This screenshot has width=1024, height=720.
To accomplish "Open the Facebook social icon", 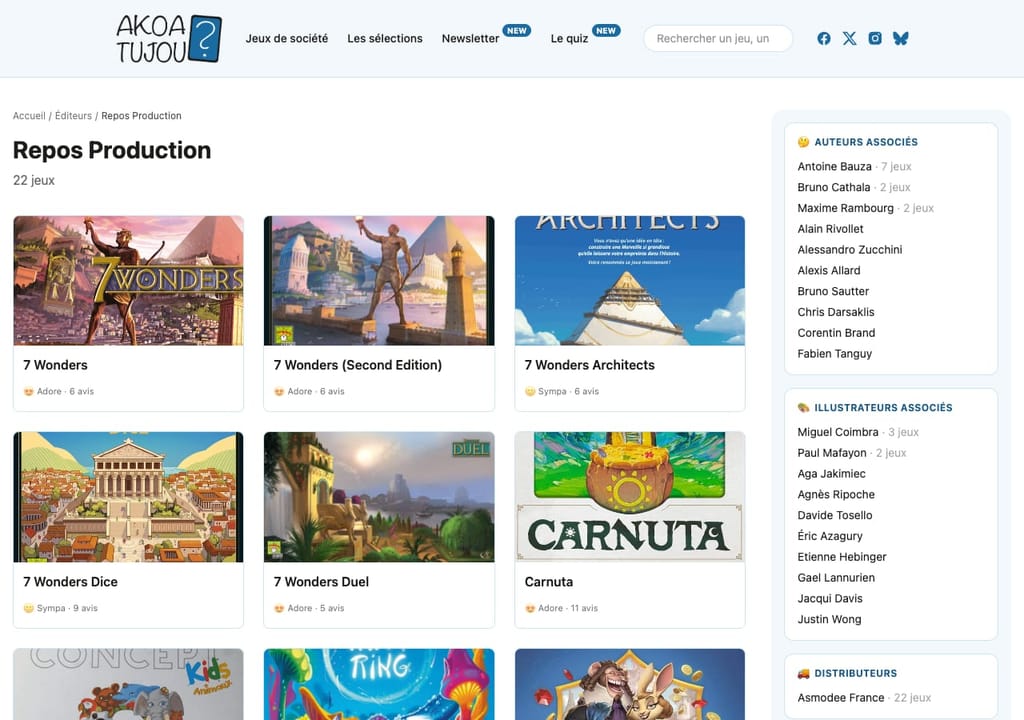I will pos(824,39).
